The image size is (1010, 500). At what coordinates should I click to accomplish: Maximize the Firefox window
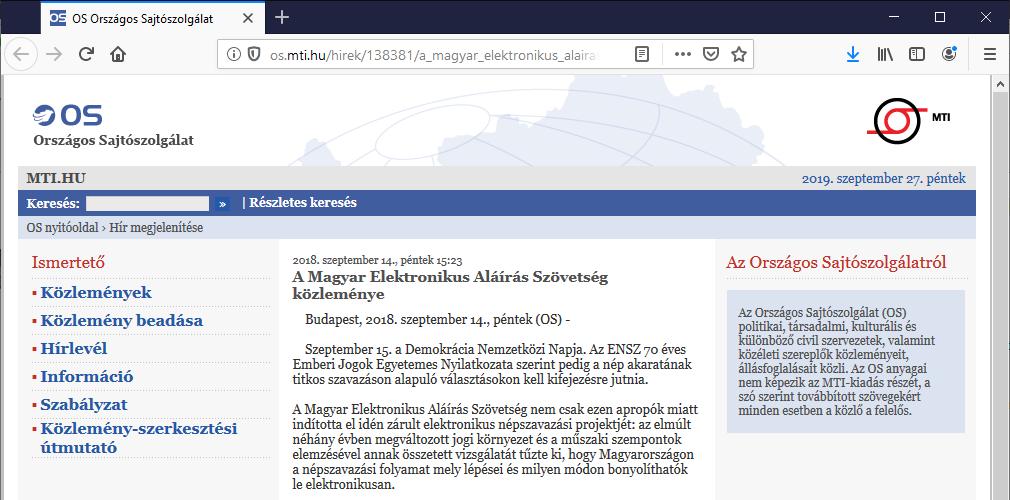(940, 17)
